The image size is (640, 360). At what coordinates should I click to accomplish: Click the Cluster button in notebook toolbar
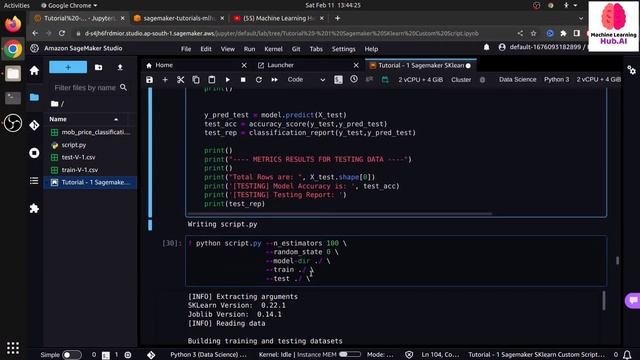pos(461,80)
